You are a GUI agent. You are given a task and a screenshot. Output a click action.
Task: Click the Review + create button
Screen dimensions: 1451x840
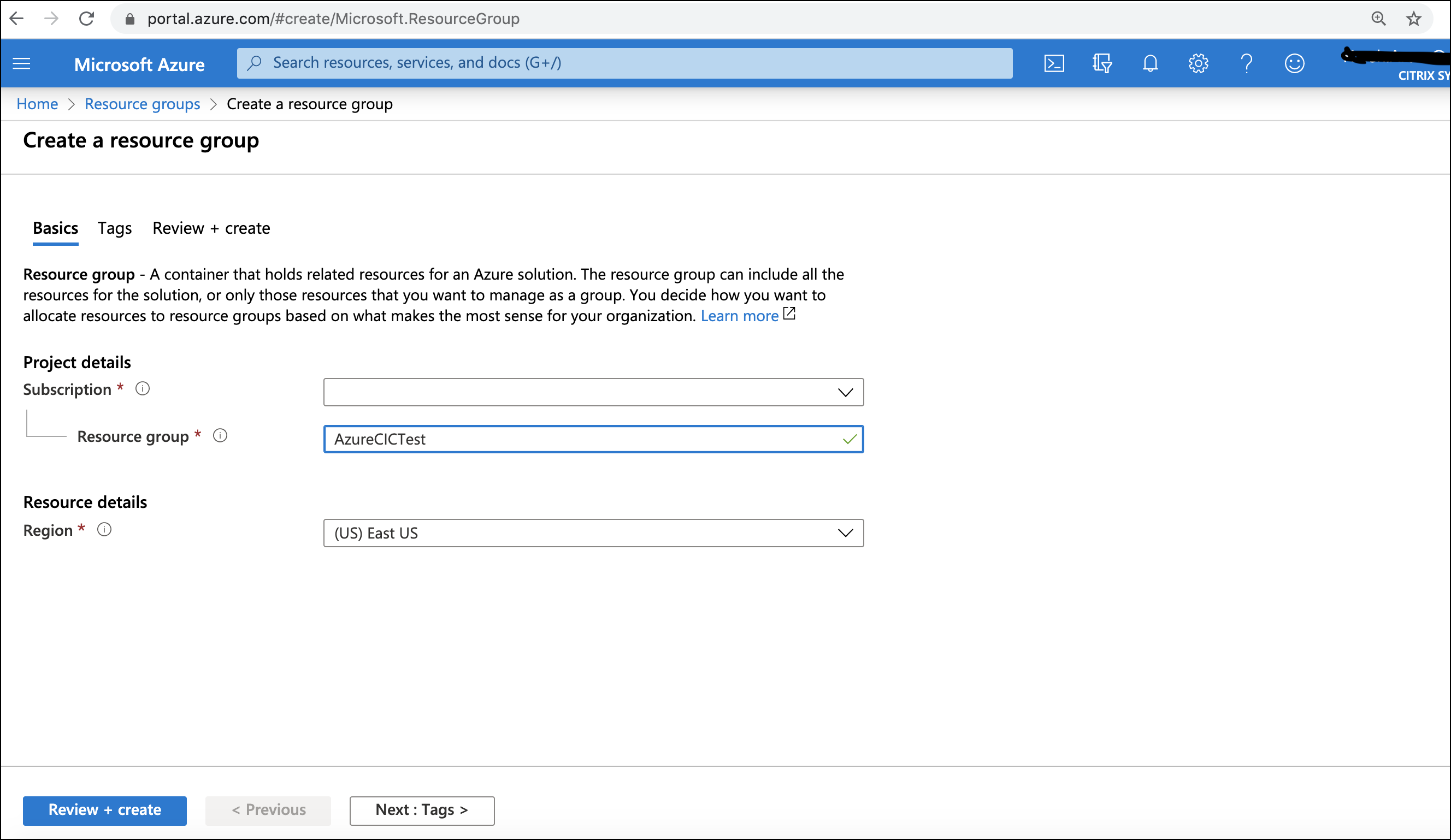[105, 810]
